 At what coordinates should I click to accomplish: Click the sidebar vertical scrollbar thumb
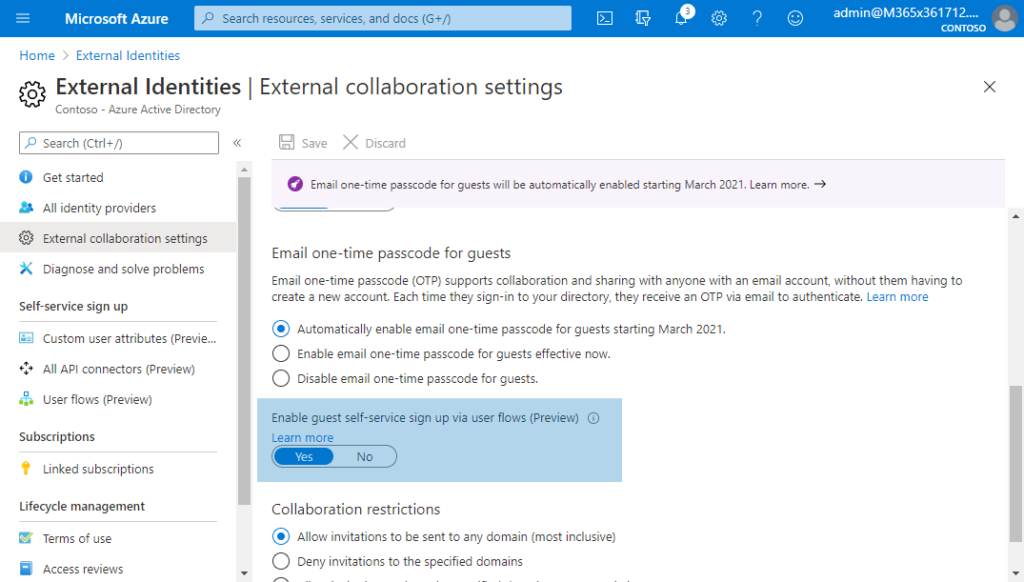tap(244, 341)
